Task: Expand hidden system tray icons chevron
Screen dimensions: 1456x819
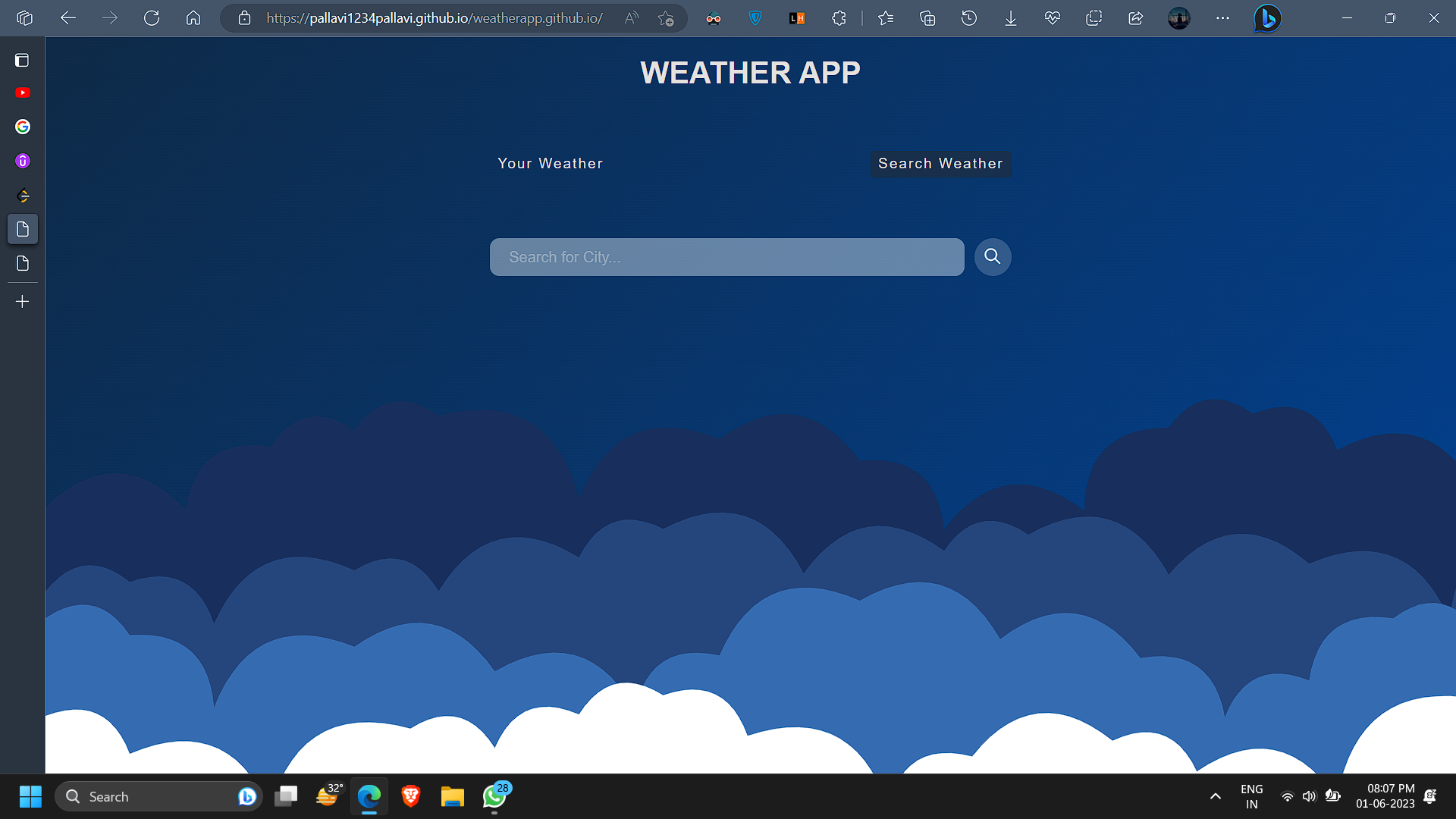Action: click(1215, 796)
